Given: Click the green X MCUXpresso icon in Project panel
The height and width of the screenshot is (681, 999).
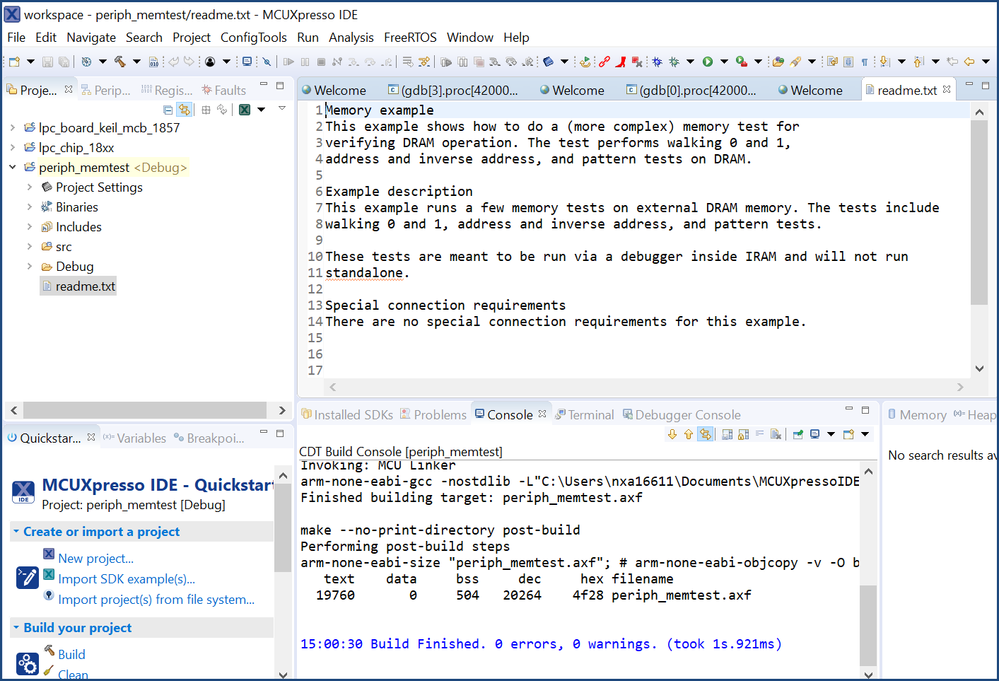Looking at the screenshot, I should 244,110.
